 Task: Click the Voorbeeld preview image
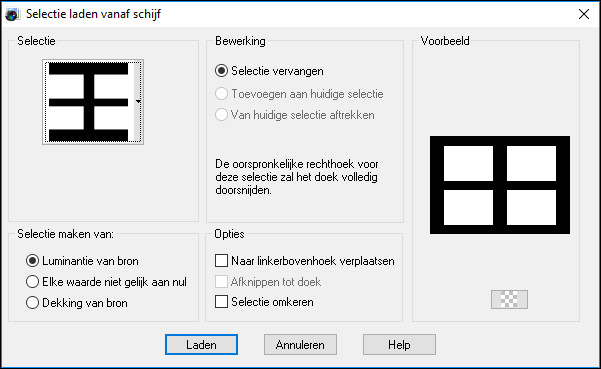(500, 185)
